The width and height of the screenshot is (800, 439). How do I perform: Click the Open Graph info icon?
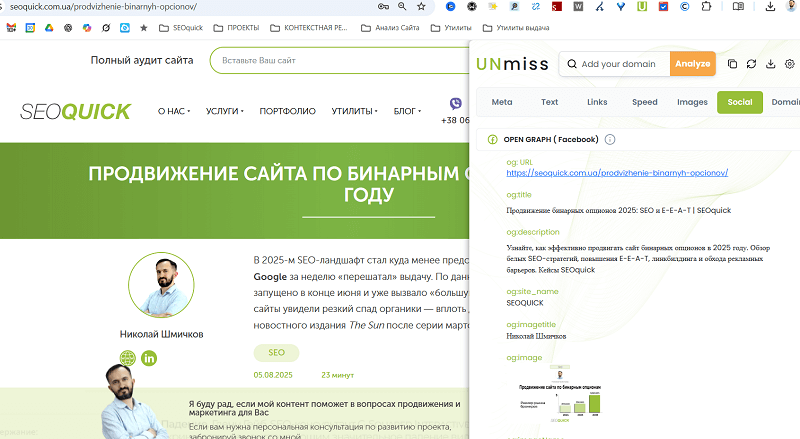click(610, 139)
